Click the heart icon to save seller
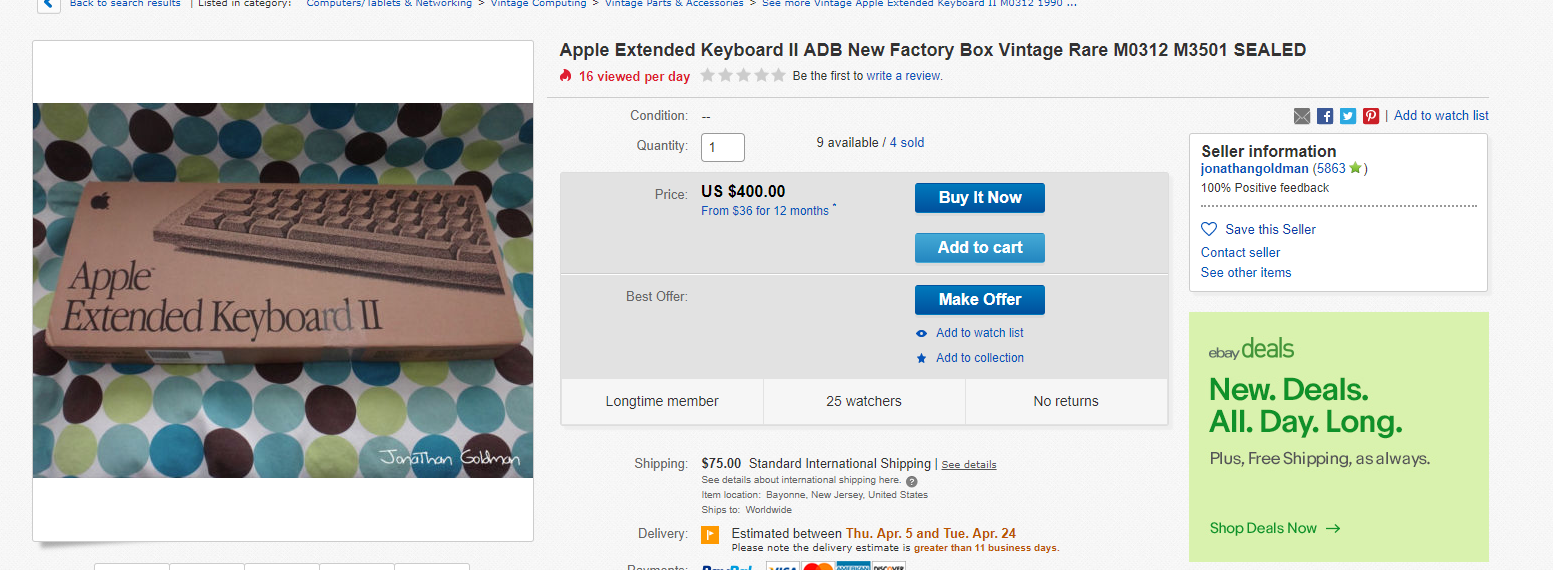The width and height of the screenshot is (1553, 570). click(x=1209, y=229)
